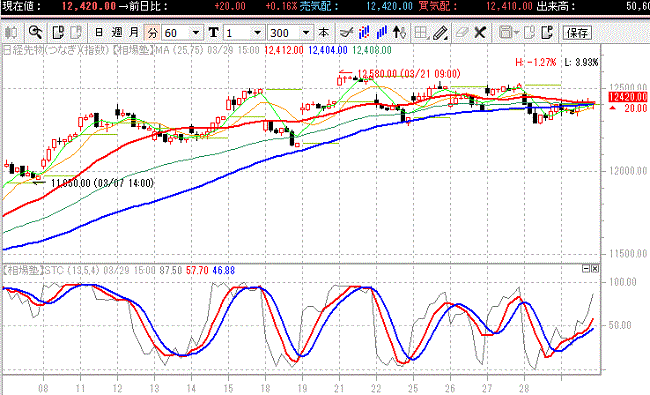Screen dimensions: 650x395
Task: Click the red current price tag 12420.00
Action: [628, 97]
